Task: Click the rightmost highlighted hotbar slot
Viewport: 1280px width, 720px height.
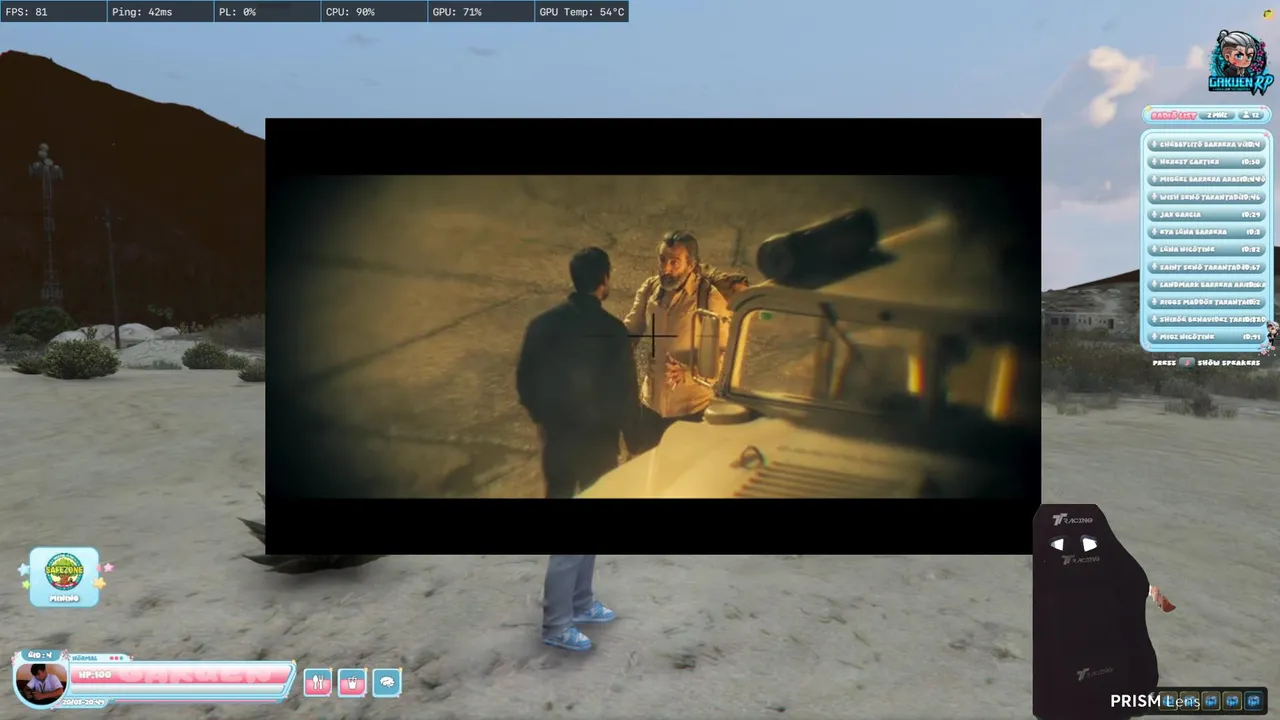Action: click(x=1253, y=701)
